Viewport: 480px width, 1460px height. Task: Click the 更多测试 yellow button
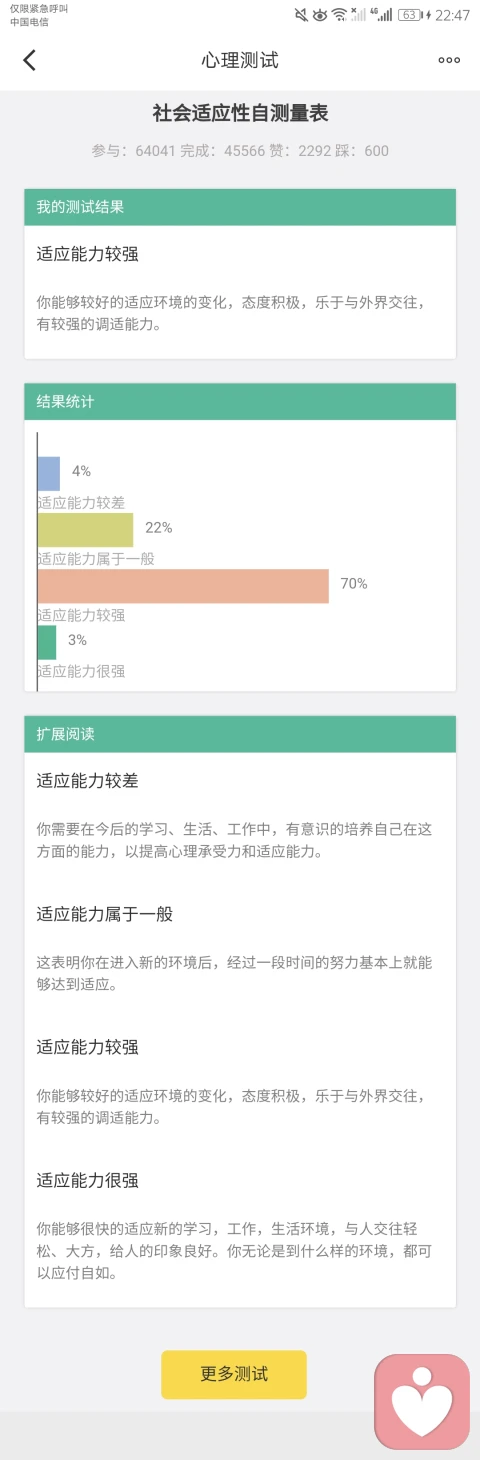click(234, 1374)
